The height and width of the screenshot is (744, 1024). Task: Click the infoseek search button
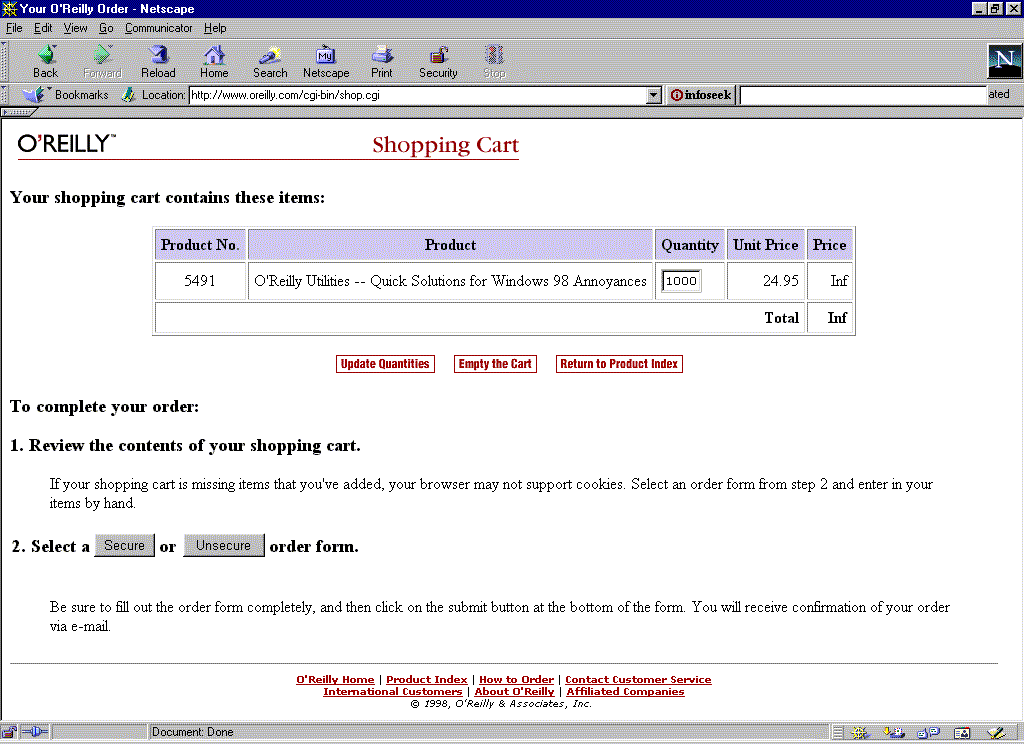tap(701, 95)
